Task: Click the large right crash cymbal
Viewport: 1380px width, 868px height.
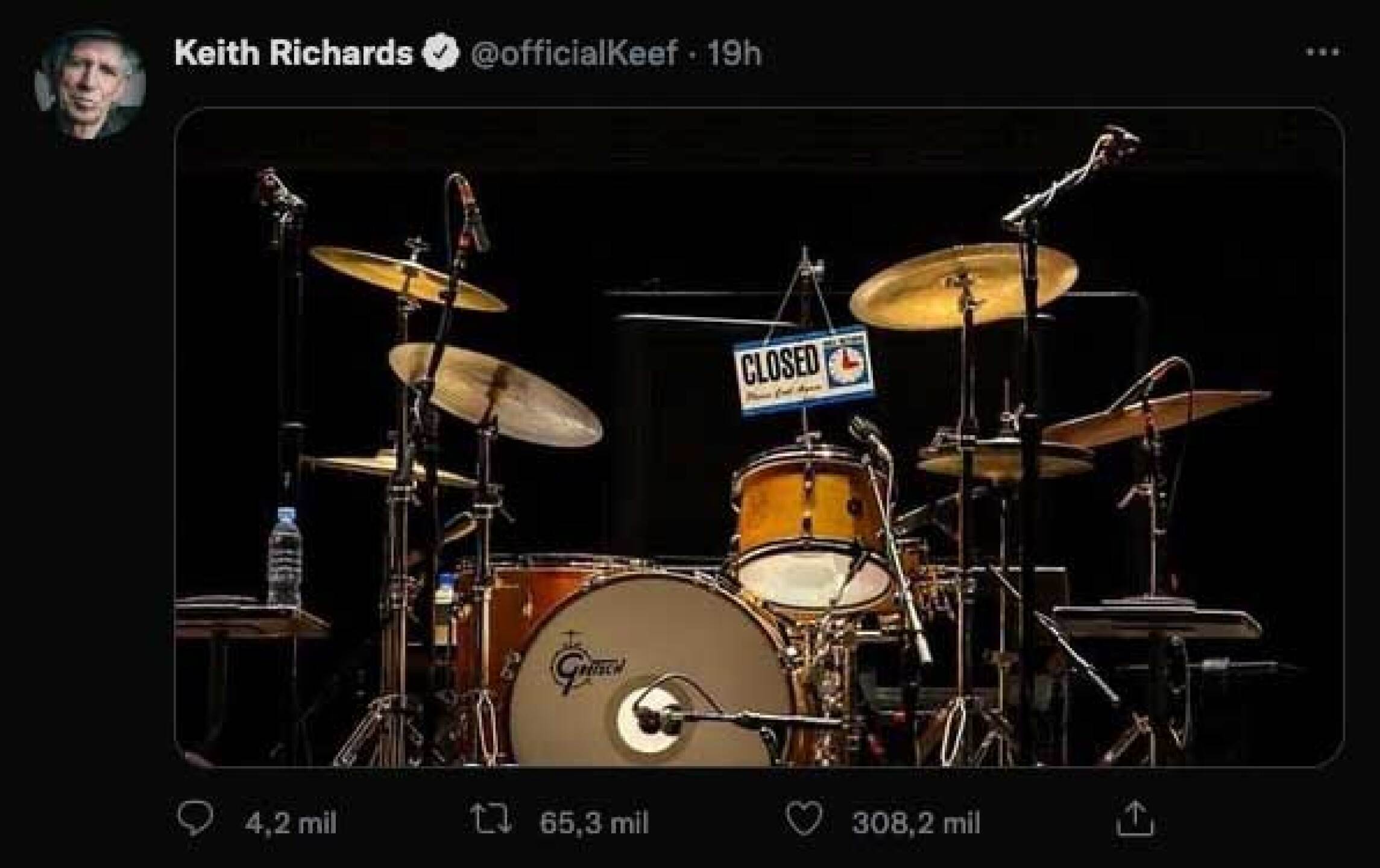Action: pos(963,285)
